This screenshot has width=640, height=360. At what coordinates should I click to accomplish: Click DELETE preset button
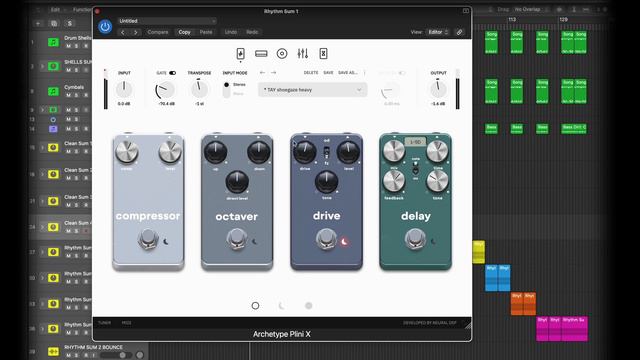coord(311,73)
